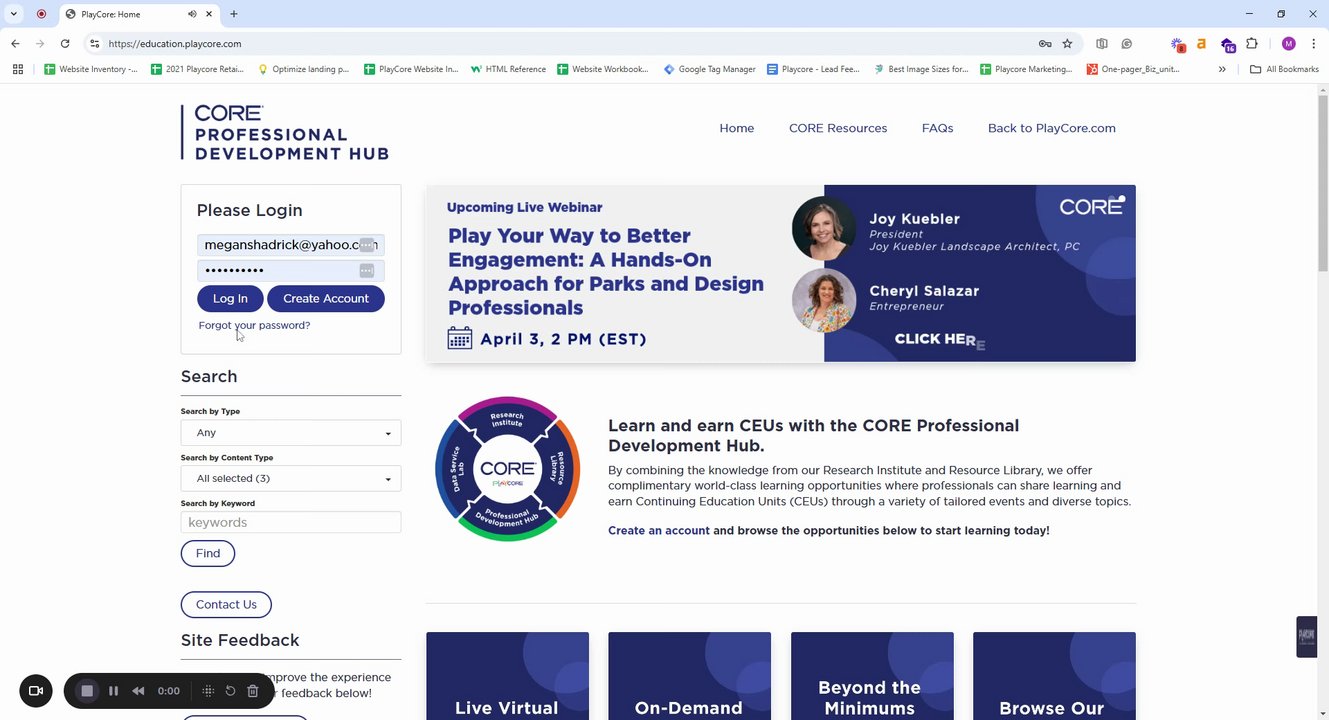Viewport: 1329px width, 720px height.
Task: Mute the tab via the speaker icon
Action: [x=190, y=14]
